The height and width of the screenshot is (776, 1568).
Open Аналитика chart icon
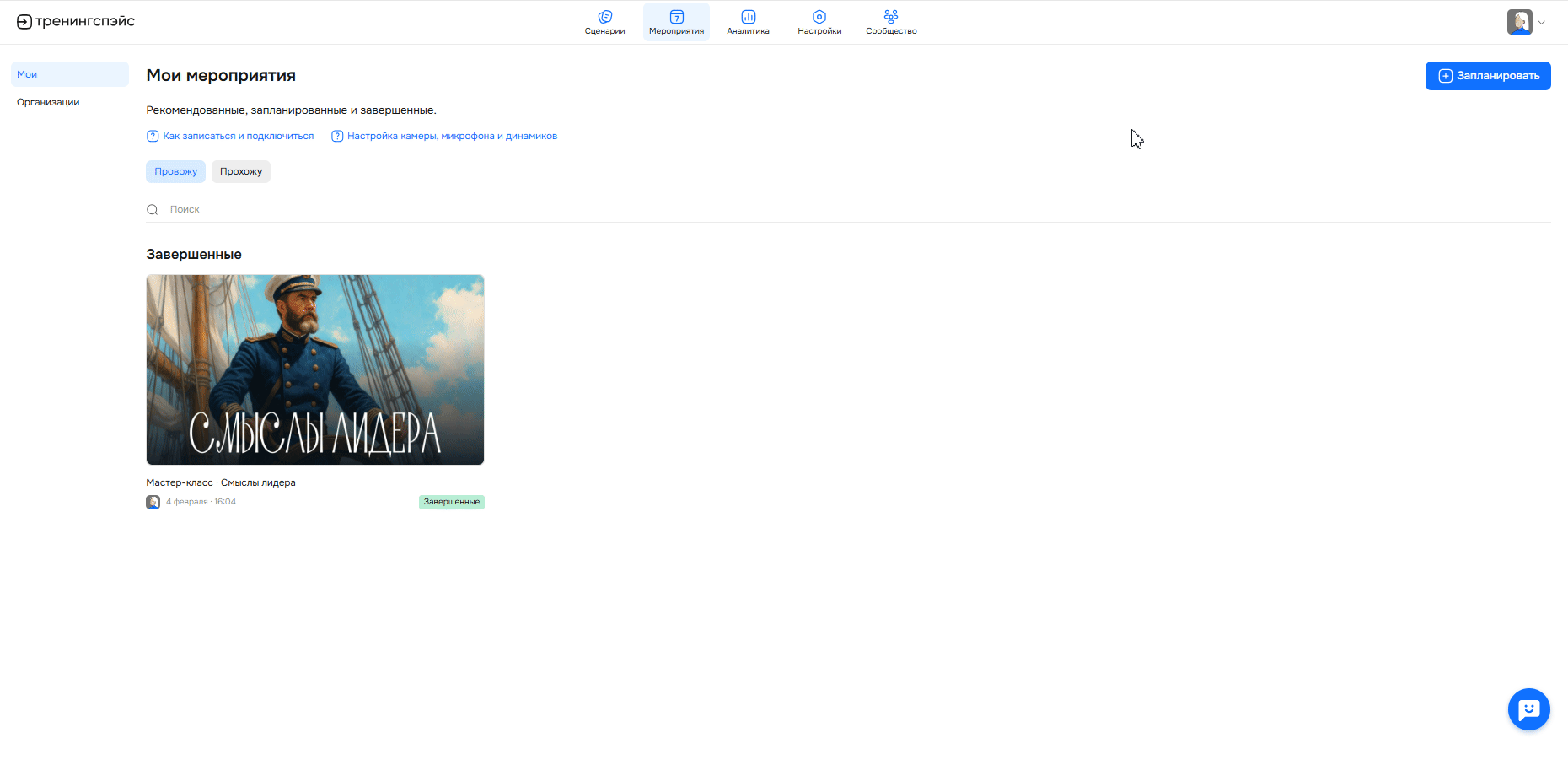[748, 17]
